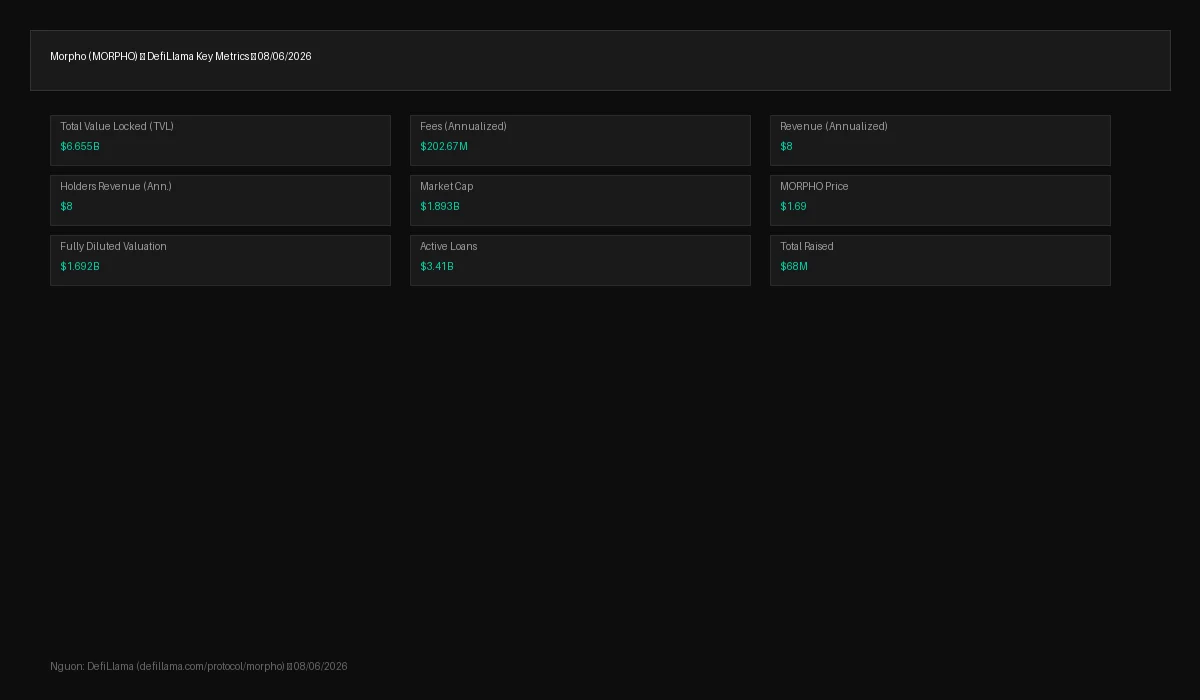1200x700 pixels.
Task: Click the "$1.893B" market cap value
Action: [x=440, y=207]
